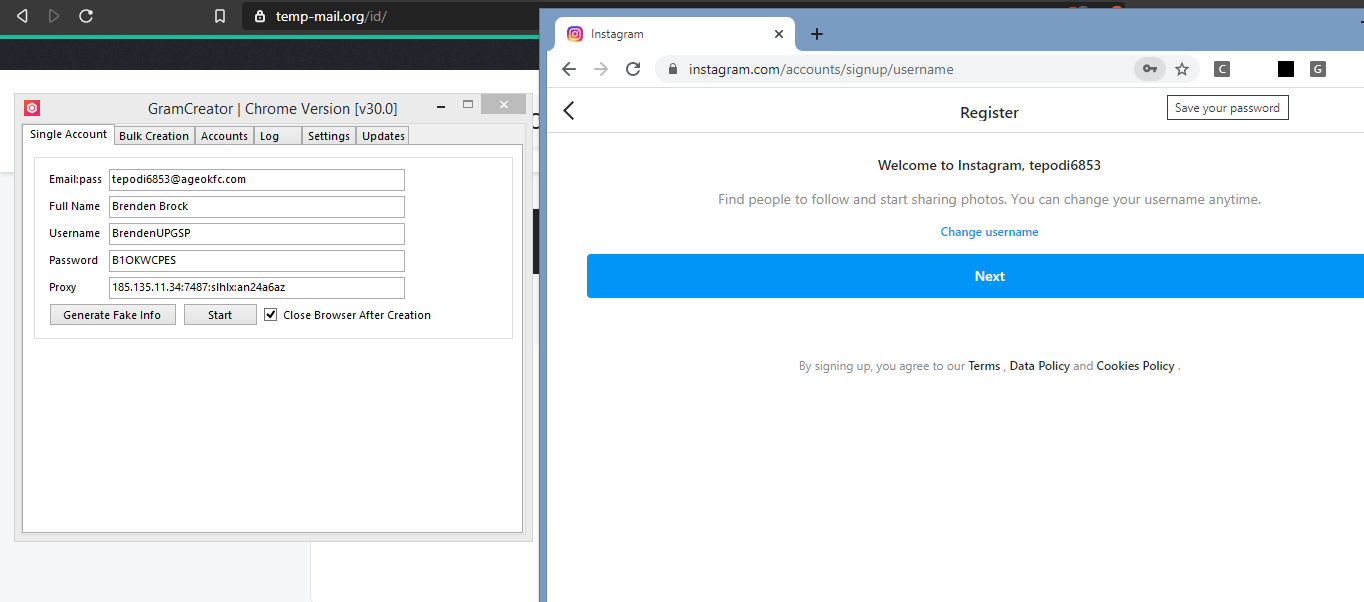Click into the Proxy input field
Viewport: 1364px width, 602px height.
coord(257,287)
